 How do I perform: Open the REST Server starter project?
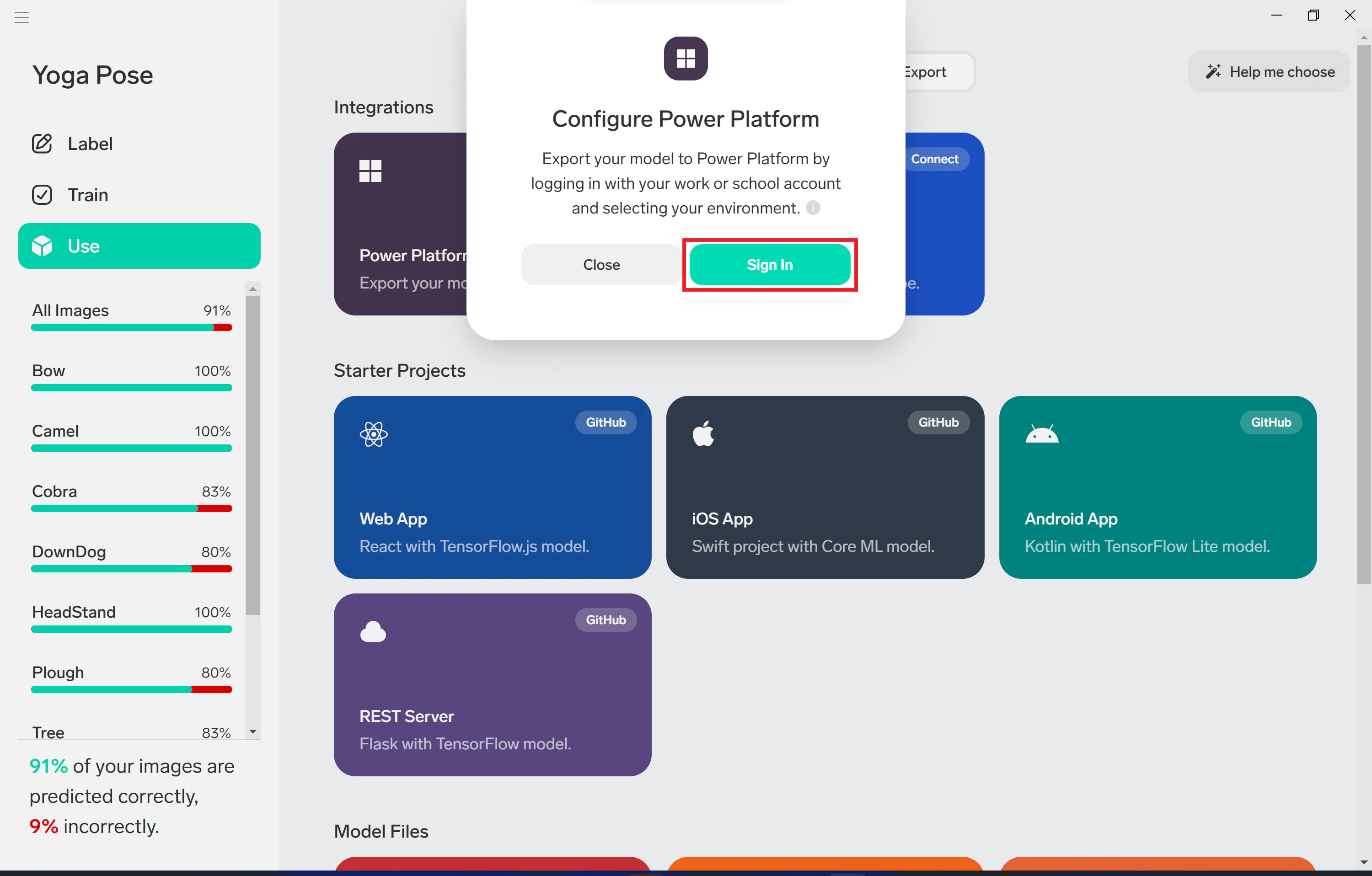[492, 684]
